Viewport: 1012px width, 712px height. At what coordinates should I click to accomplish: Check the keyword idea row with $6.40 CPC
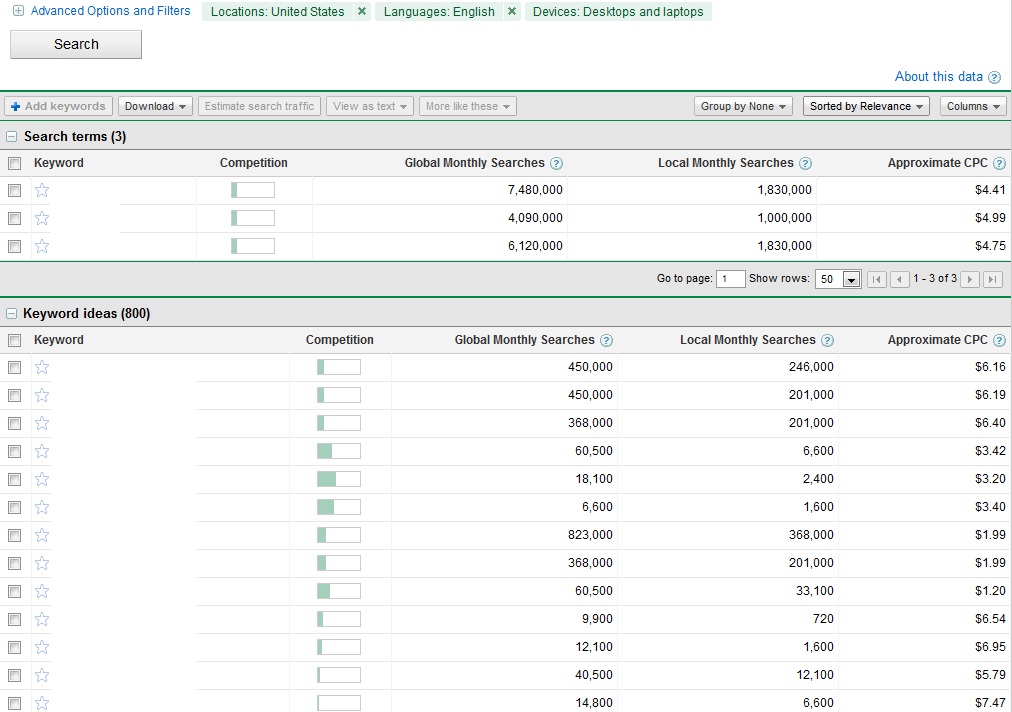click(x=14, y=423)
